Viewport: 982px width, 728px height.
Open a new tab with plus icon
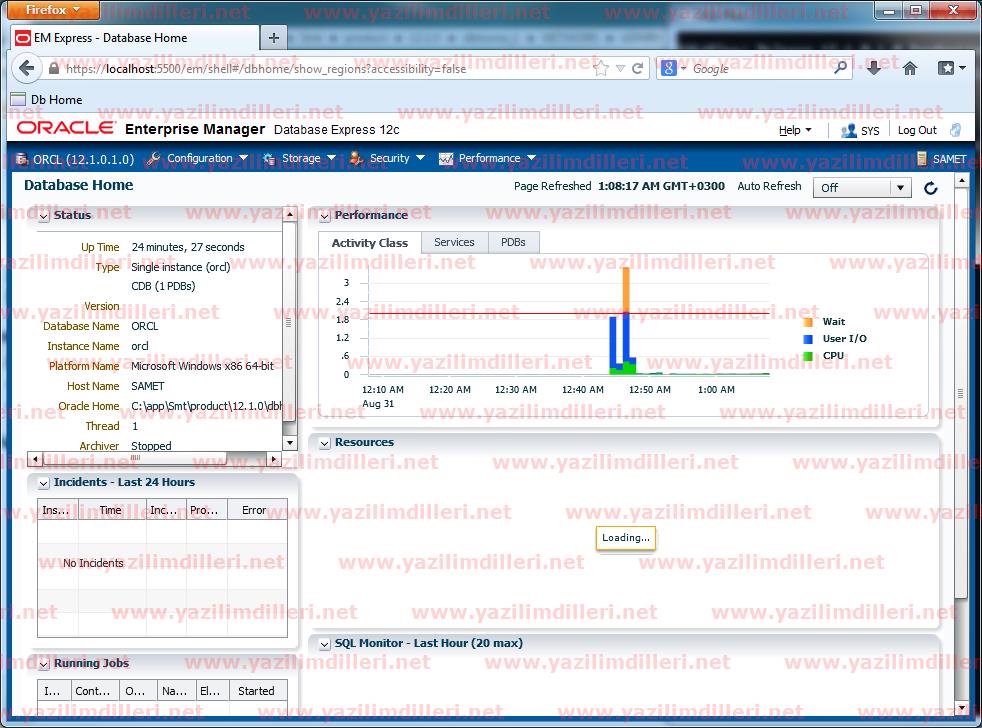[x=273, y=38]
